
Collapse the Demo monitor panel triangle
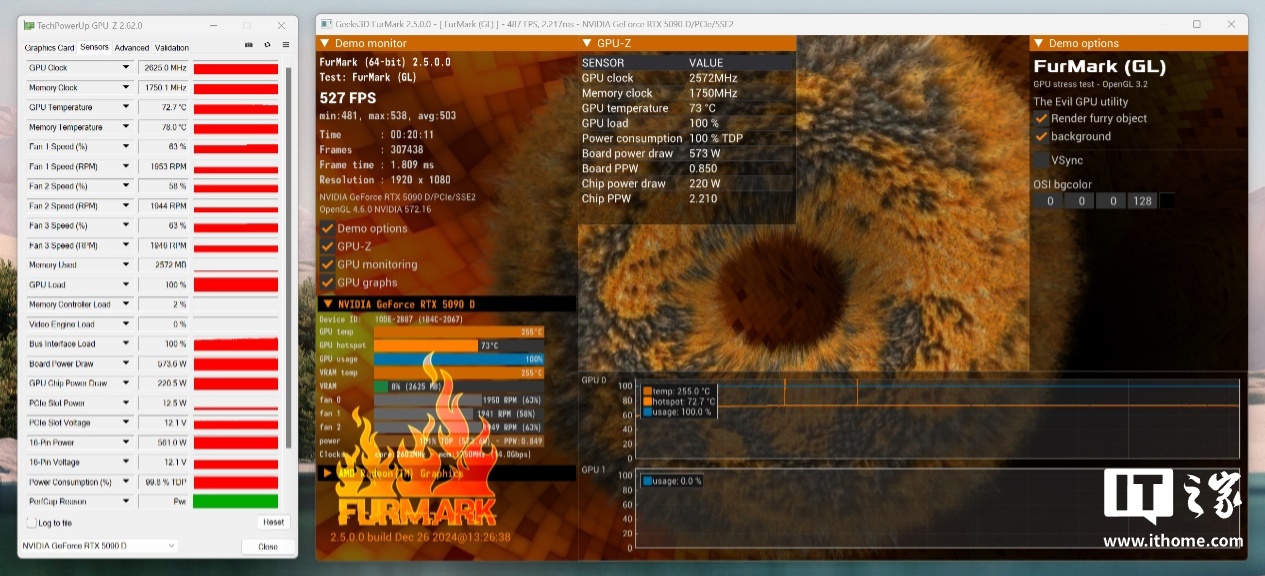[324, 43]
